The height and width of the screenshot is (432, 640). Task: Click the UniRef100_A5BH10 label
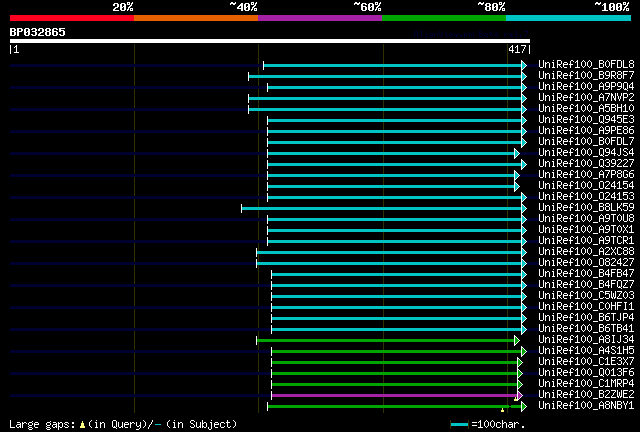[586, 109]
